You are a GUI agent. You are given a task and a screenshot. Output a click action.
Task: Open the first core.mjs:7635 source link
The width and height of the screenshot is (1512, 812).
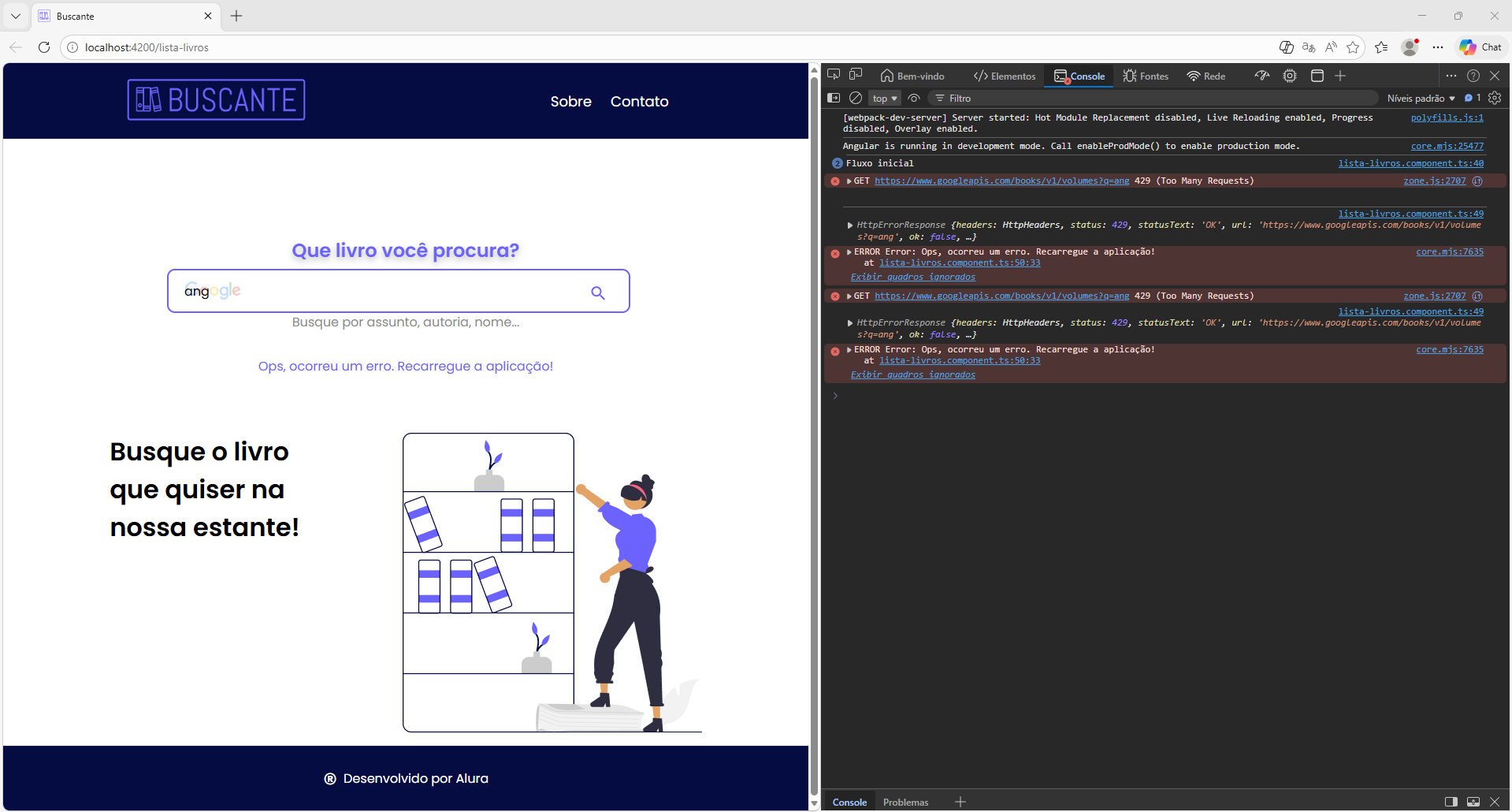1449,251
